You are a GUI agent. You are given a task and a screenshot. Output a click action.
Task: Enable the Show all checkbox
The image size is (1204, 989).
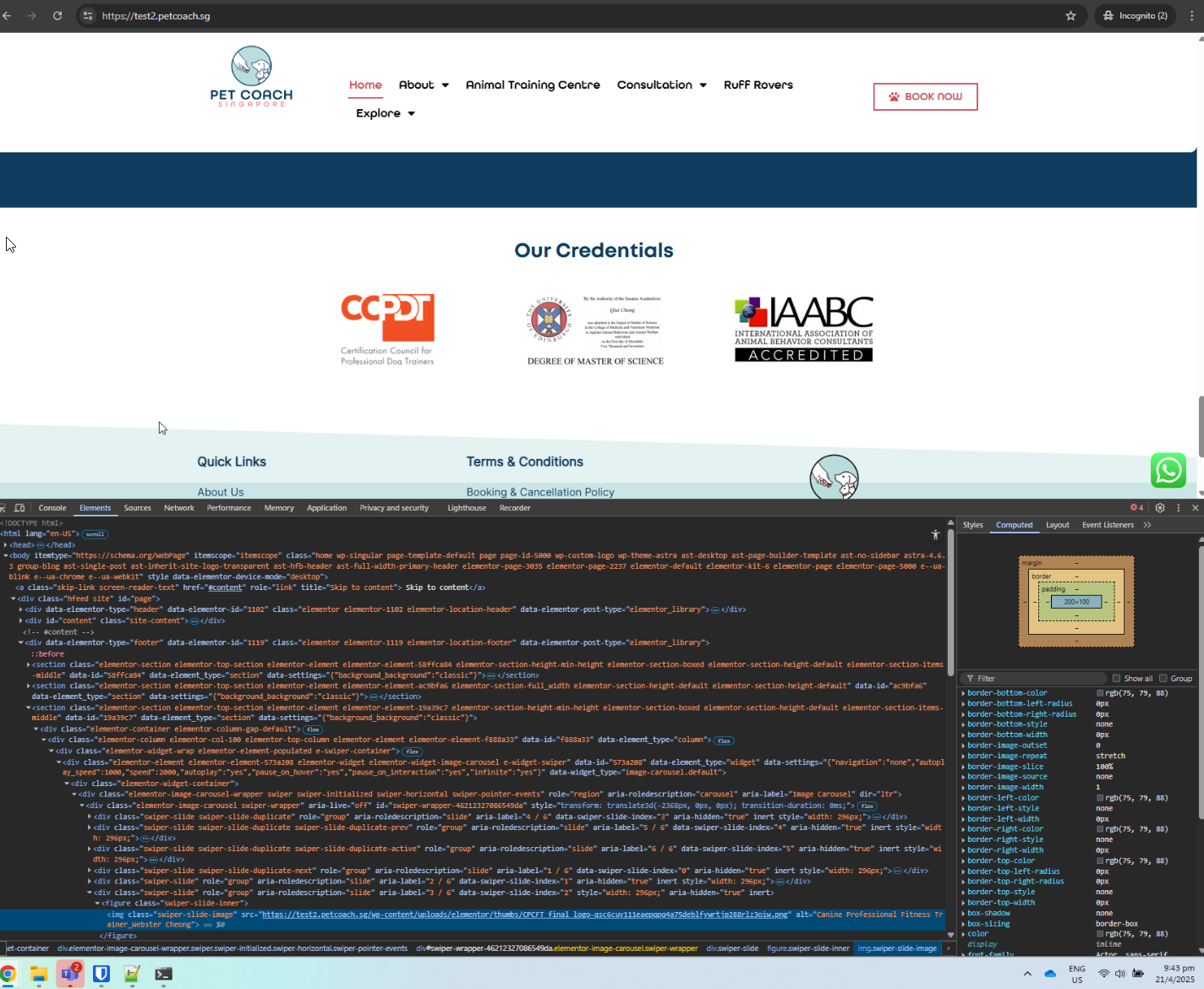click(1116, 678)
